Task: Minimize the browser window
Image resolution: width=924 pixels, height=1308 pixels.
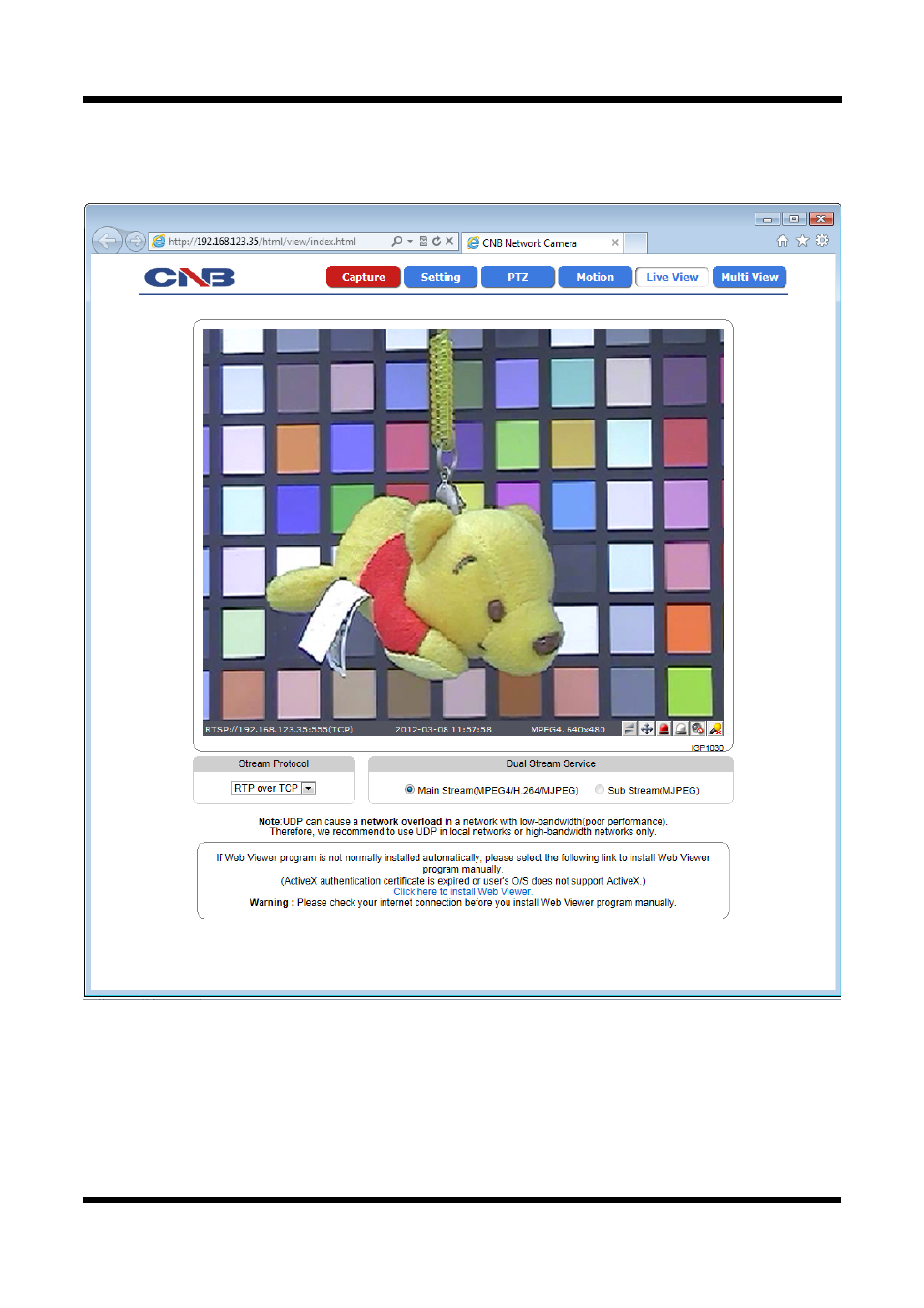Action: tap(767, 219)
